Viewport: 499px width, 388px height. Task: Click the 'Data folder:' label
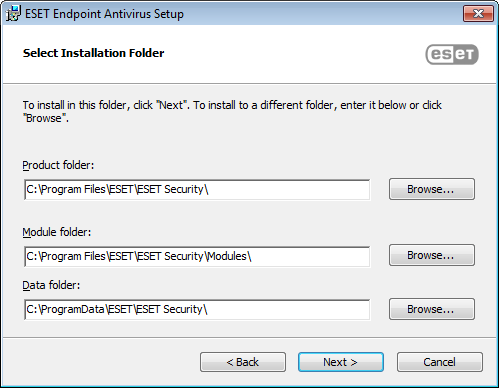(x=51, y=285)
